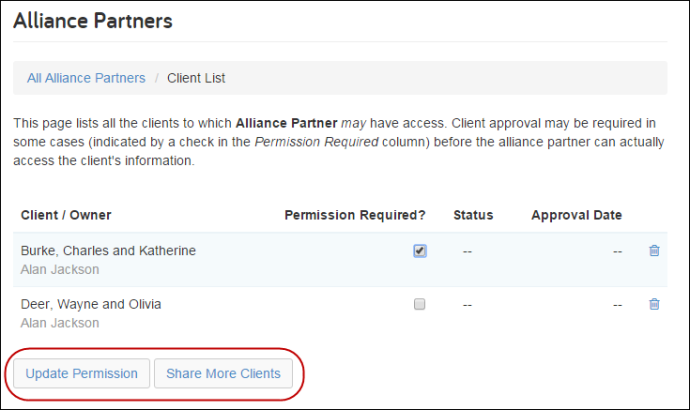Viewport: 690px width, 410px height.
Task: Click the Alliance Partners page heading
Action: 93,21
